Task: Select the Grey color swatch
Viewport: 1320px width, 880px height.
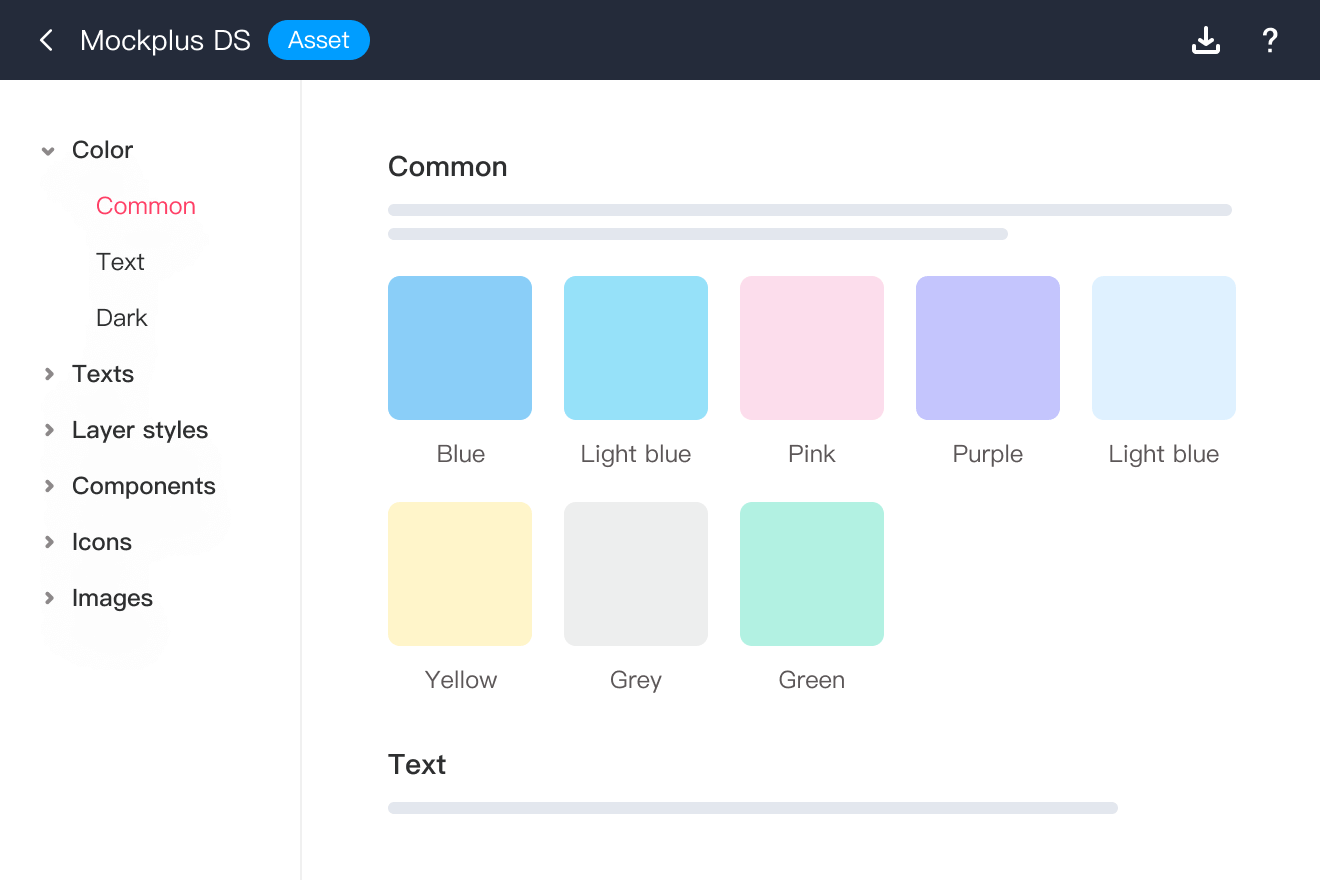Action: coord(636,574)
